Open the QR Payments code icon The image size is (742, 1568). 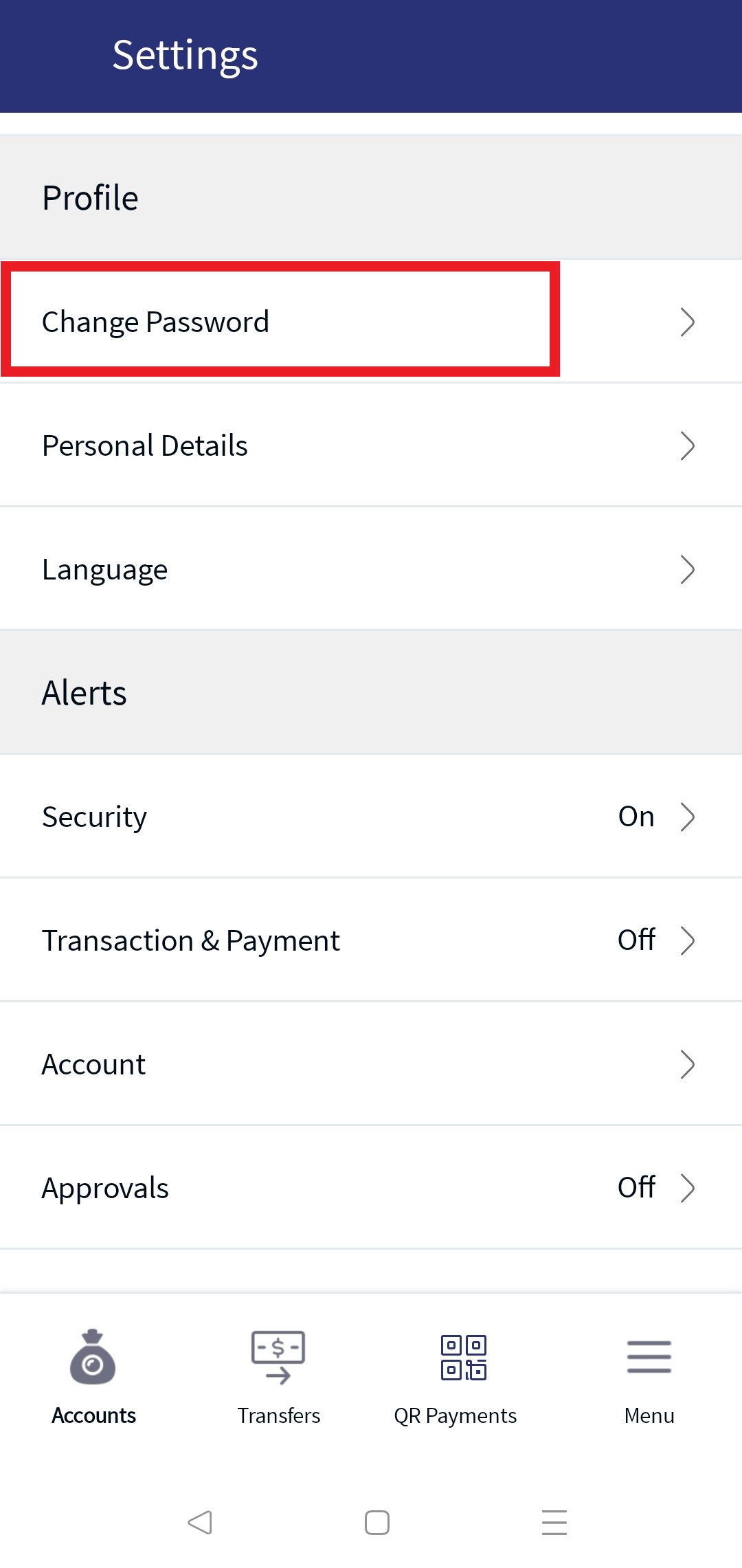[x=464, y=1357]
